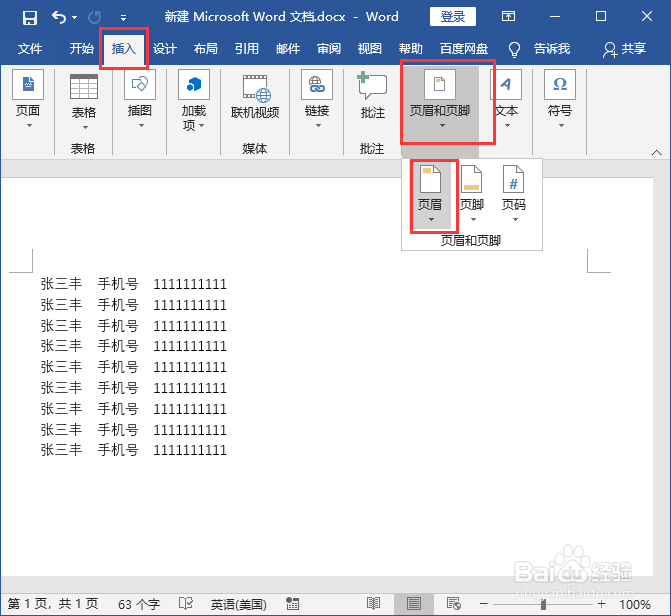Open the 布局 Layout tab

(206, 48)
